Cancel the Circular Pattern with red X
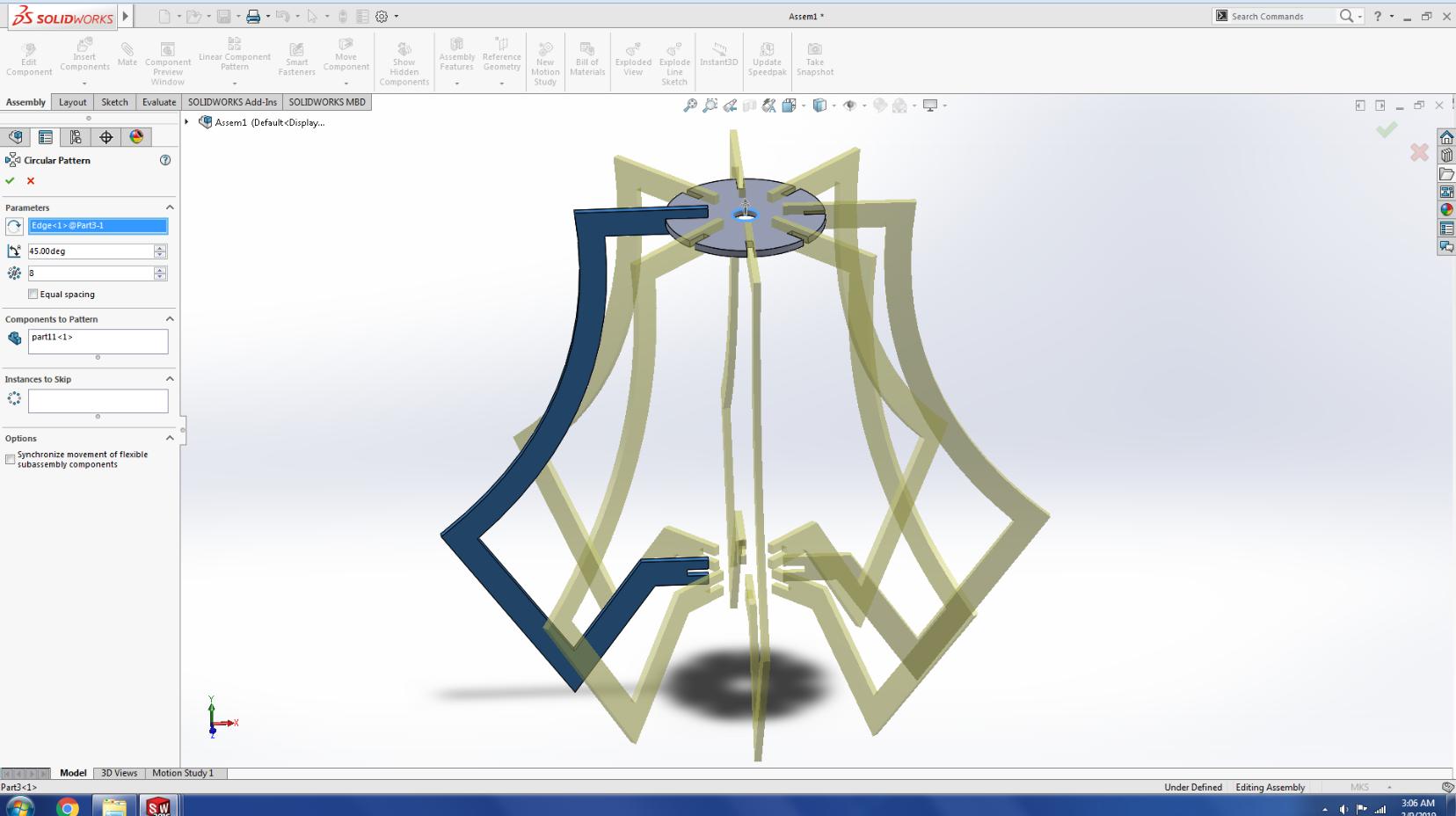This screenshot has height=816, width=1456. [x=31, y=180]
